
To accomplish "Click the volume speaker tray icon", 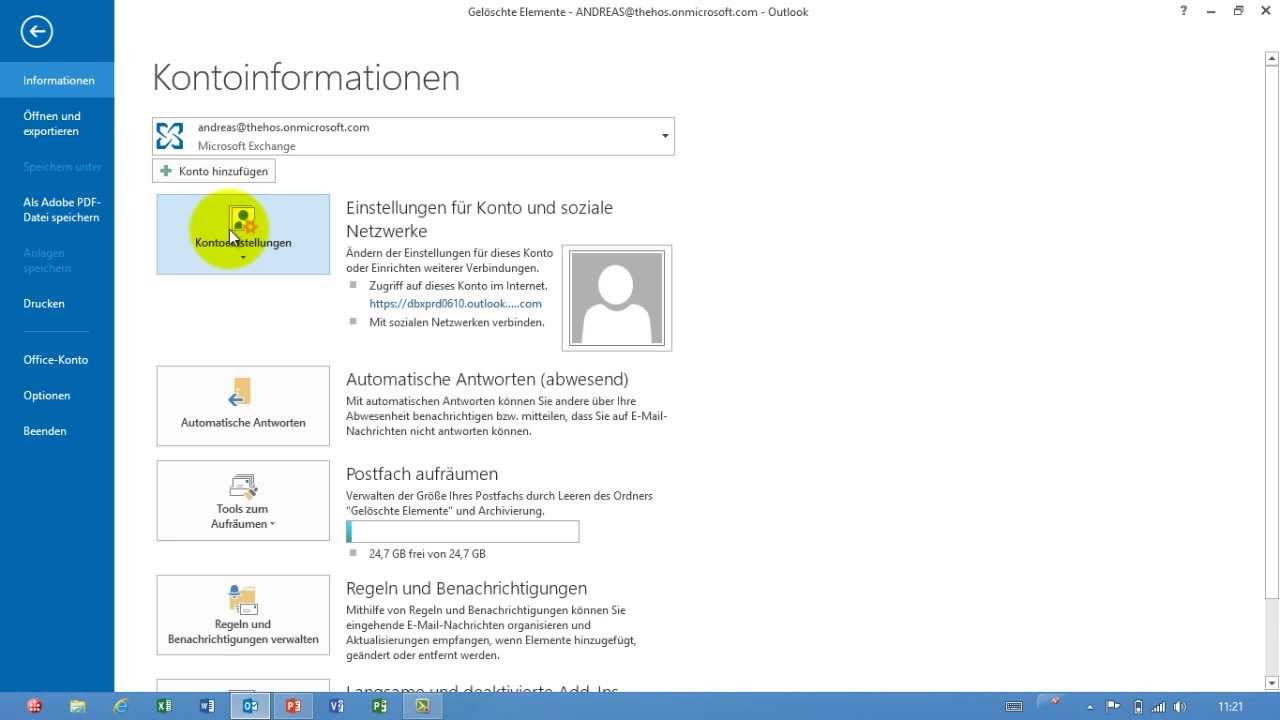I will pyautogui.click(x=1179, y=707).
